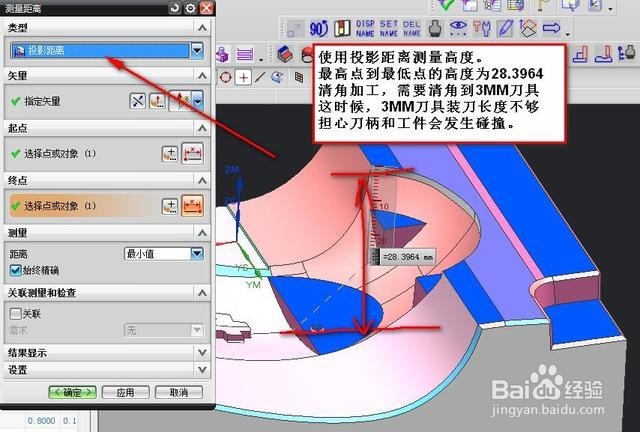The image size is (640, 432).
Task: Click the 应用 button
Action: (125, 392)
